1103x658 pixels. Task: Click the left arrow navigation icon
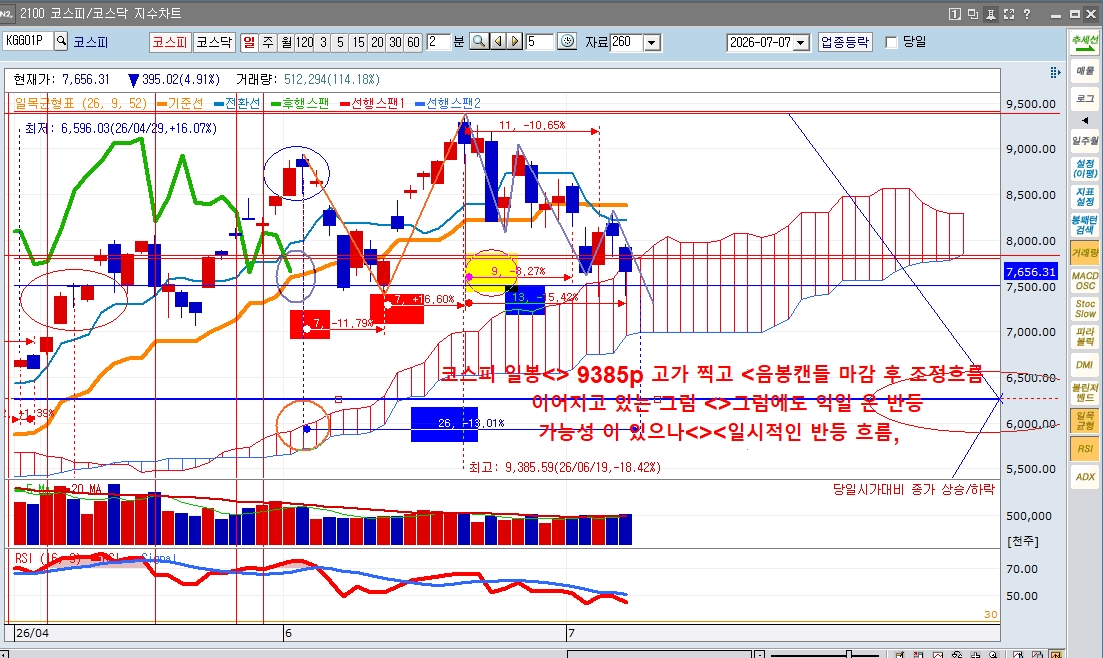pos(497,42)
